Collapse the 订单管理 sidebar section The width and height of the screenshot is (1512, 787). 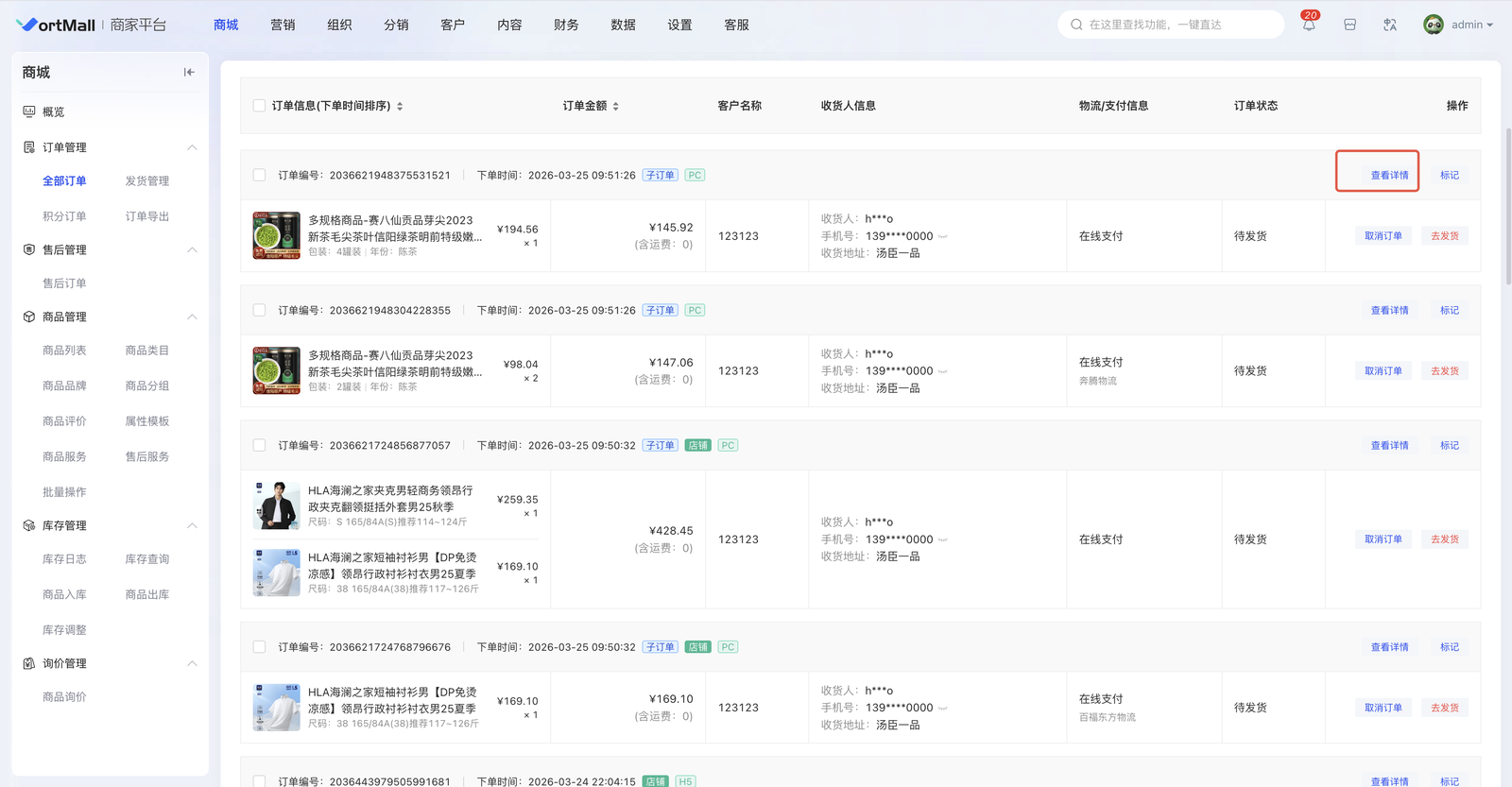(x=192, y=147)
